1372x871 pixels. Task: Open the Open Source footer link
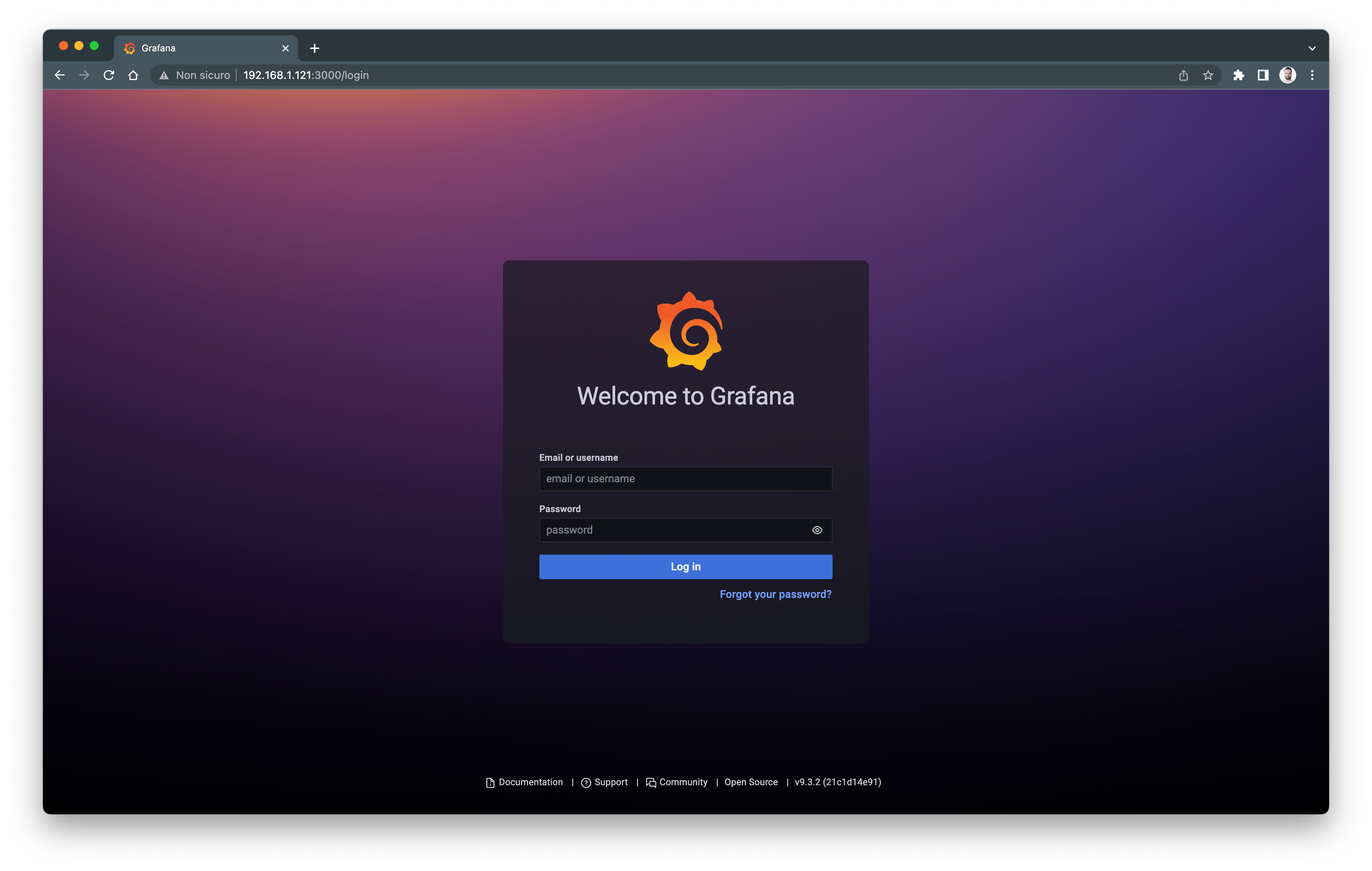click(x=751, y=782)
